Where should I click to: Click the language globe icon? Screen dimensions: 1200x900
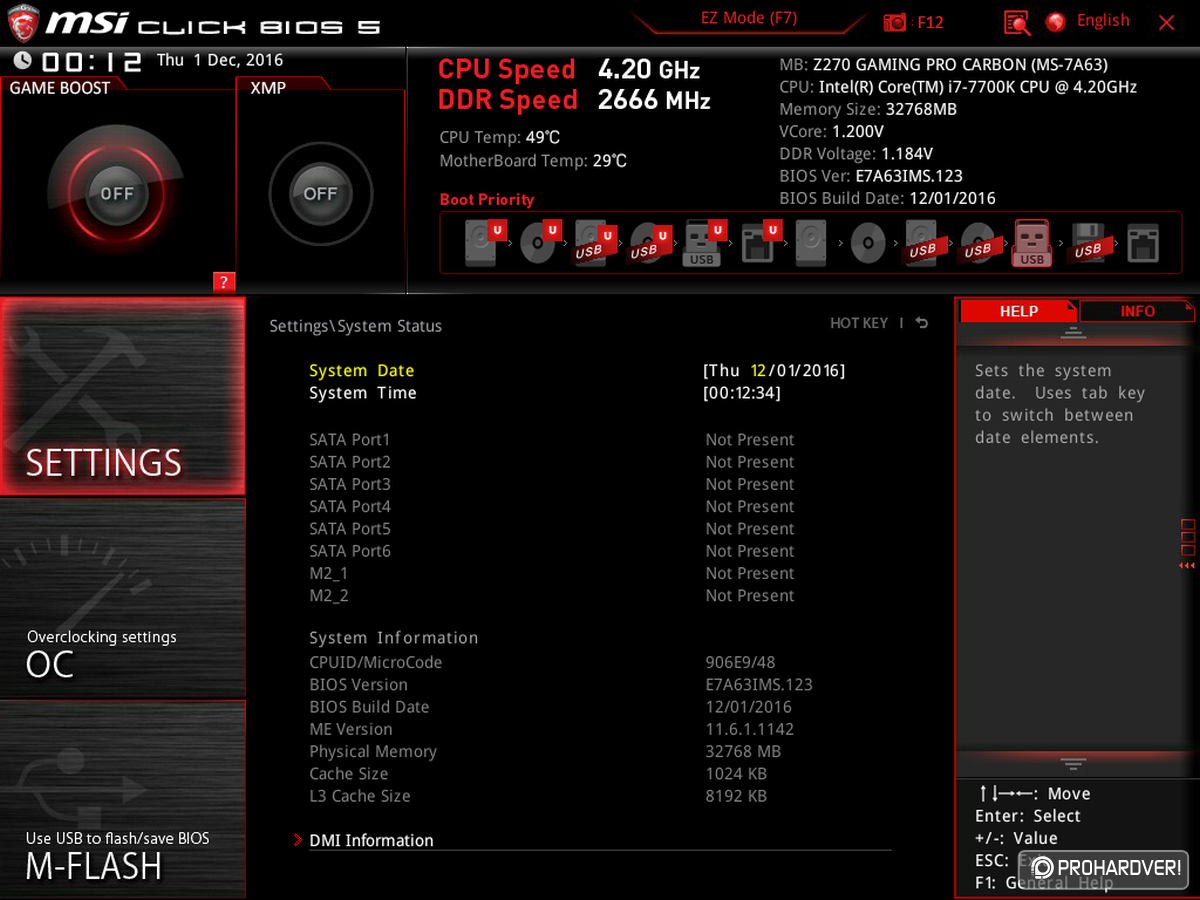pyautogui.click(x=1056, y=22)
